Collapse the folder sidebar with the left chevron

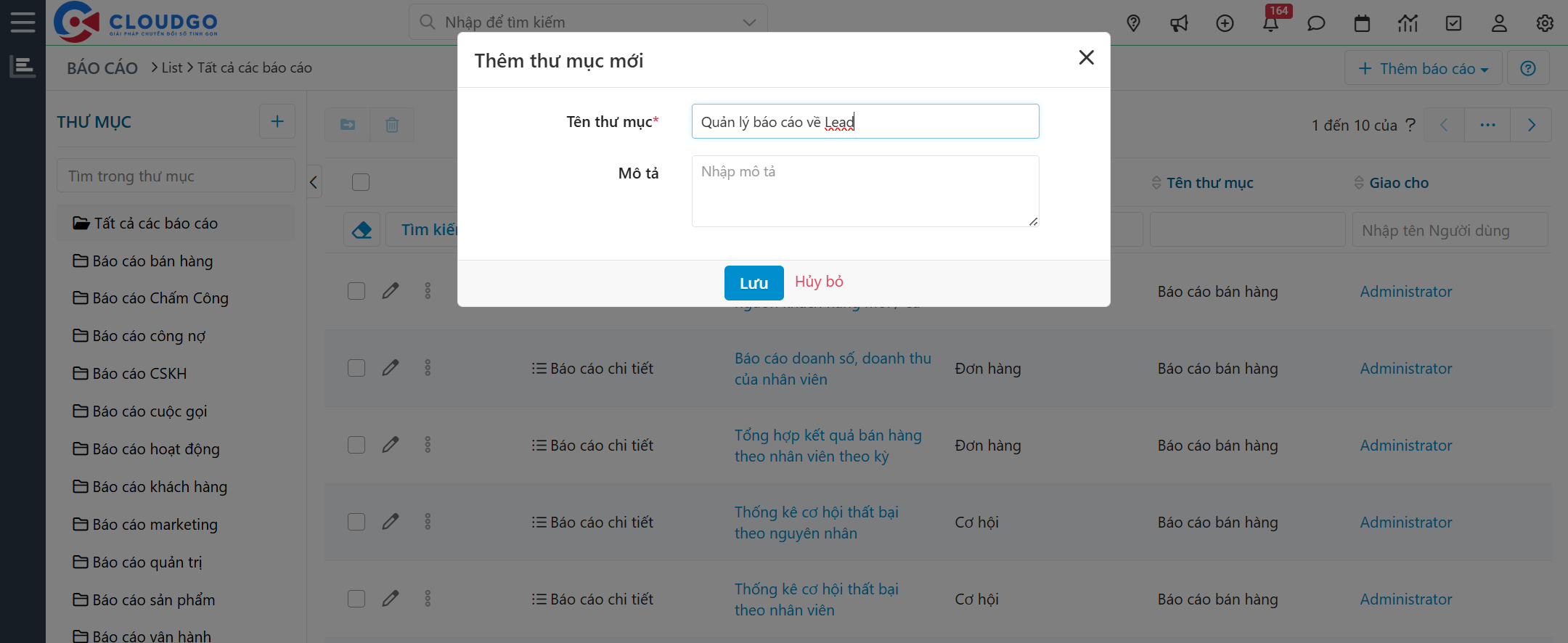click(x=313, y=182)
